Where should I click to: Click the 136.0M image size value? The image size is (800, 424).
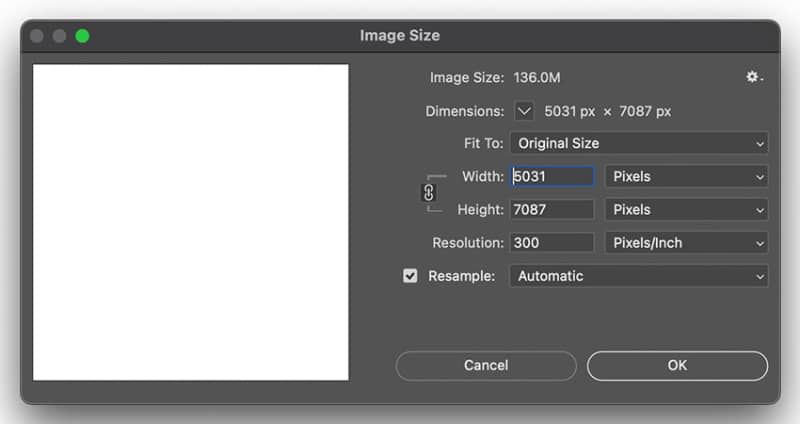tap(537, 78)
